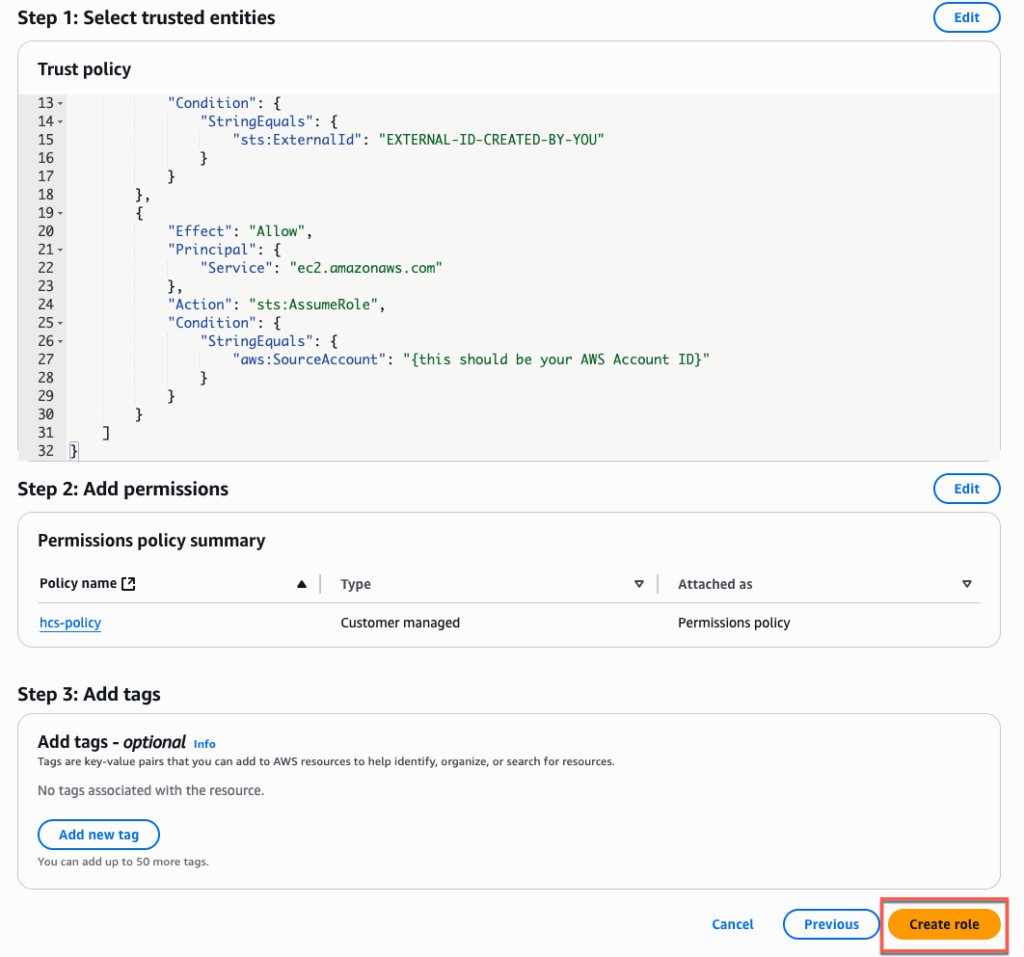Viewport: 1024px width, 957px height.
Task: Open the Info link beside Add tags
Action: coord(204,744)
